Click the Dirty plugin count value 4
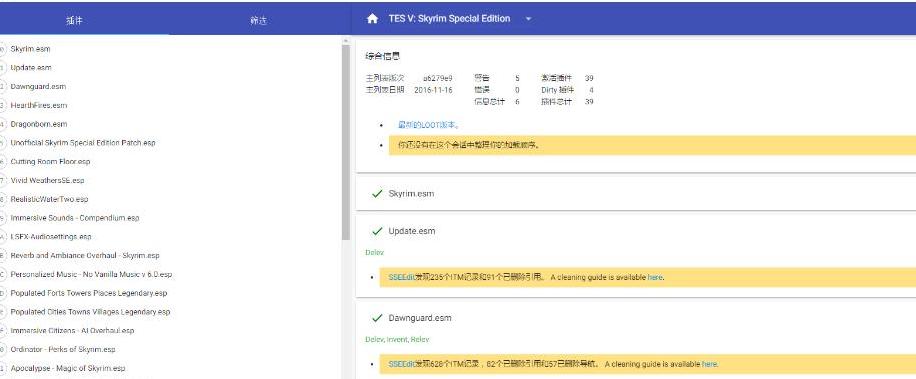The width and height of the screenshot is (916, 379). tap(591, 90)
